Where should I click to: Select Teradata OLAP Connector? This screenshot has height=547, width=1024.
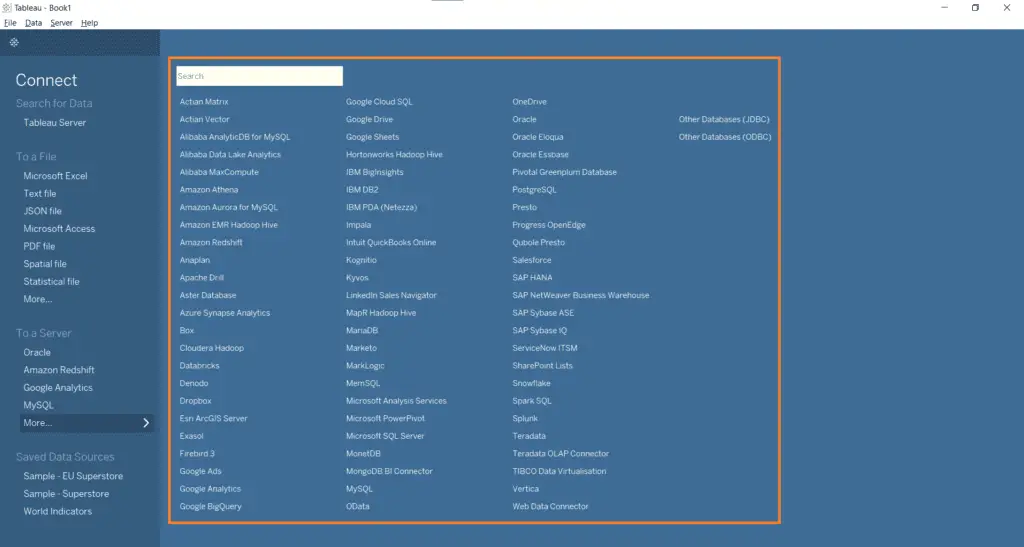(561, 454)
